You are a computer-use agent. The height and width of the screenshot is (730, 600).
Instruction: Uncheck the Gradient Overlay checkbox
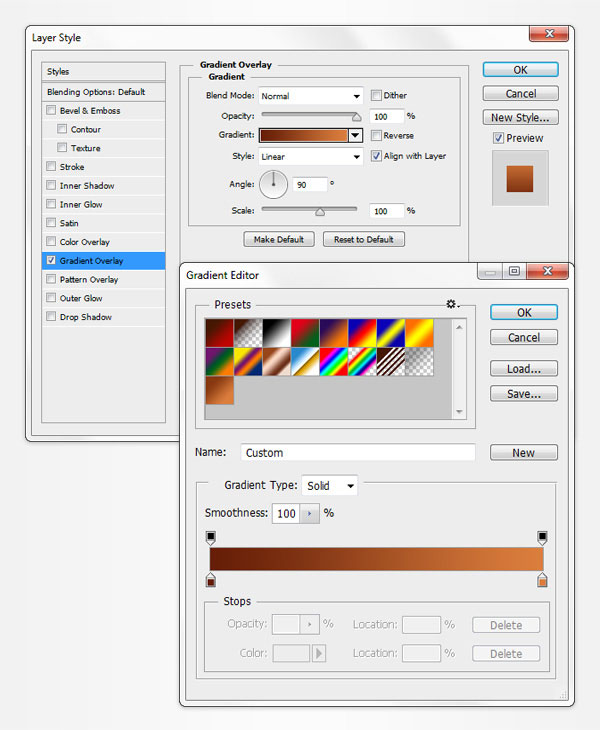click(51, 260)
